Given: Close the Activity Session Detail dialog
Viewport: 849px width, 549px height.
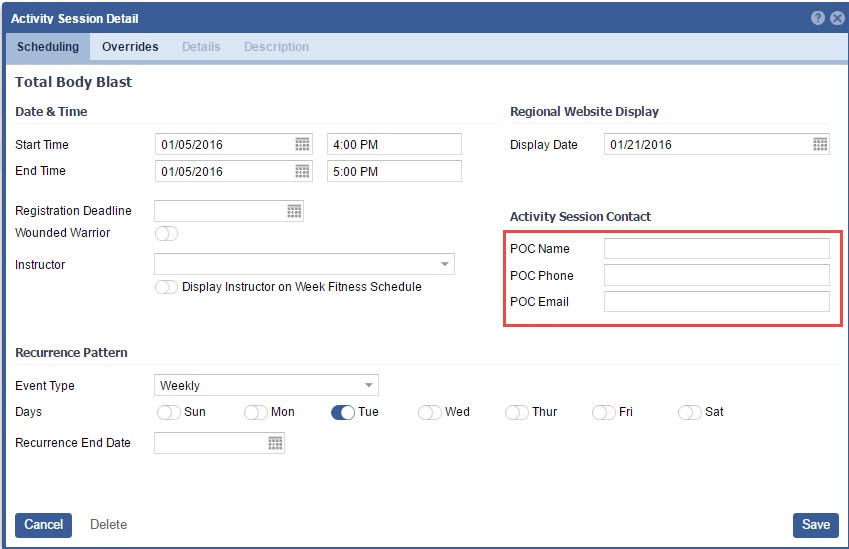Looking at the screenshot, I should 837,18.
